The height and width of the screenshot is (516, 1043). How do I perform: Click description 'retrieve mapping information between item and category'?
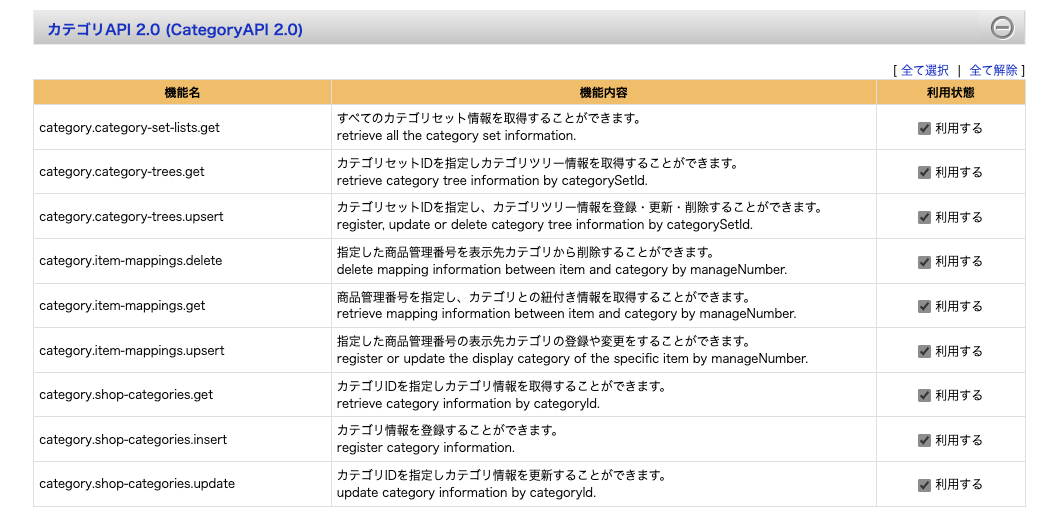click(x=566, y=314)
